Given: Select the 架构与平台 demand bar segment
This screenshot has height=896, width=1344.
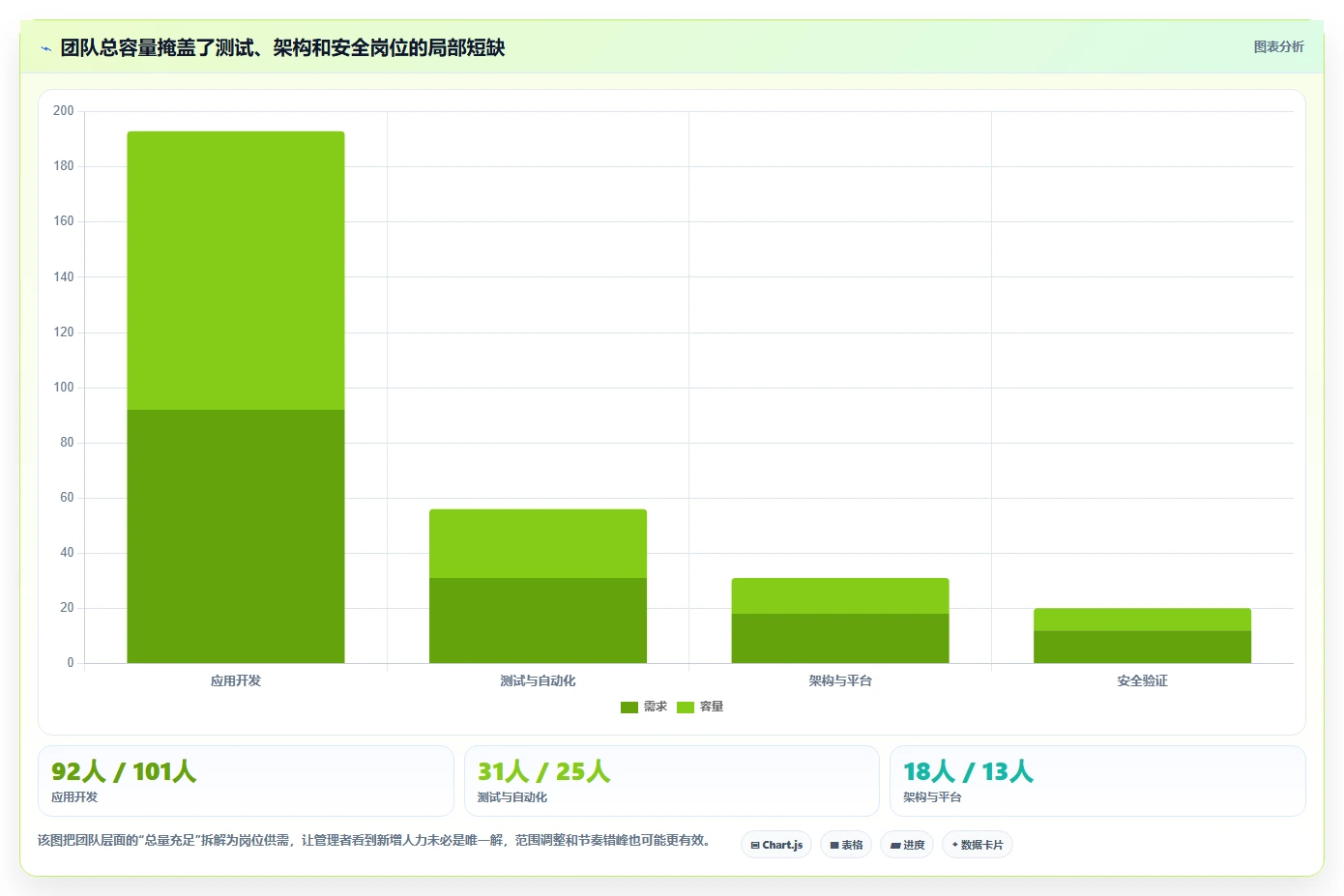Looking at the screenshot, I should pyautogui.click(x=840, y=638).
